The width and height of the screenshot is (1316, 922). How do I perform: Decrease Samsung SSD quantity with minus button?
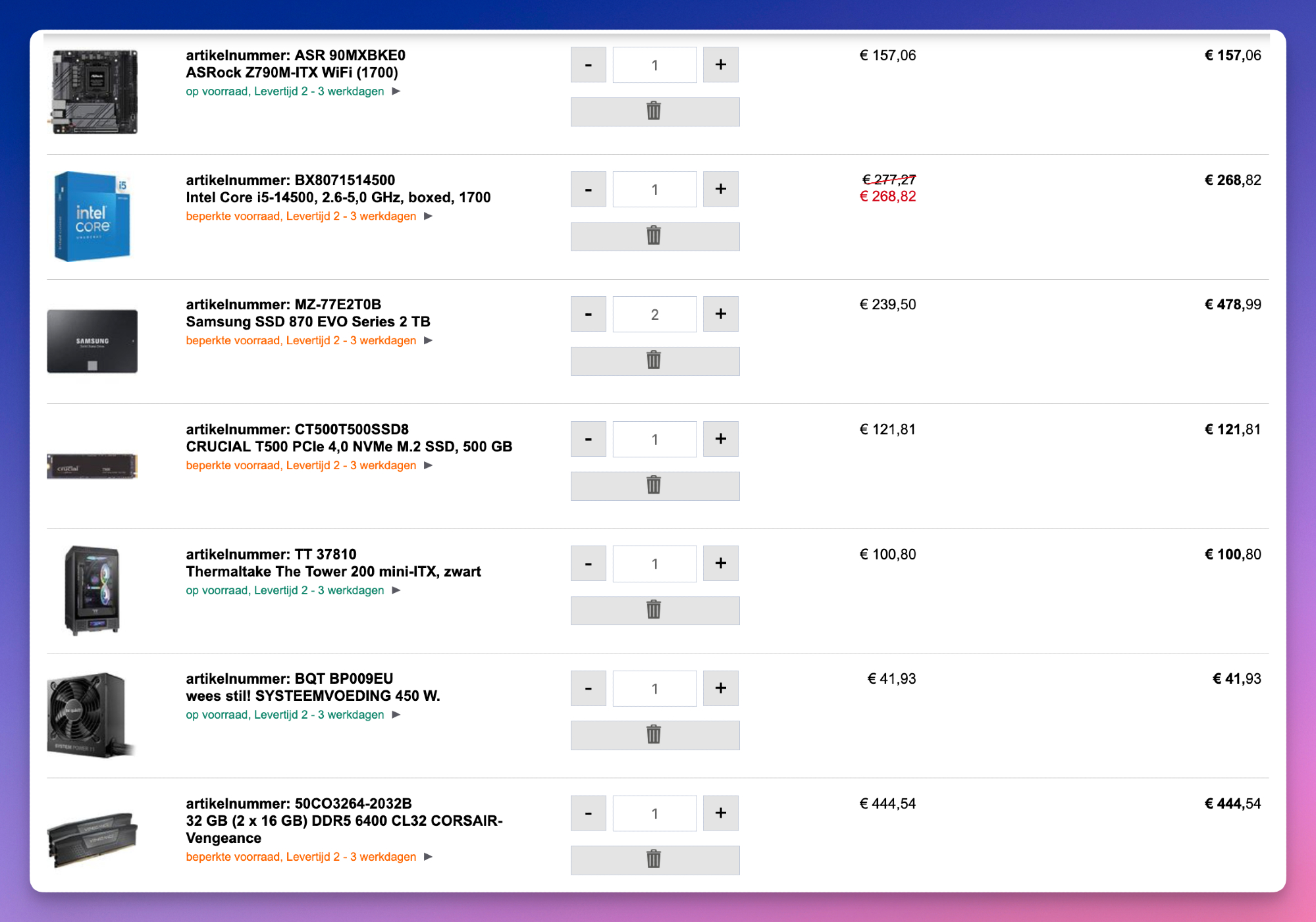[x=588, y=314]
